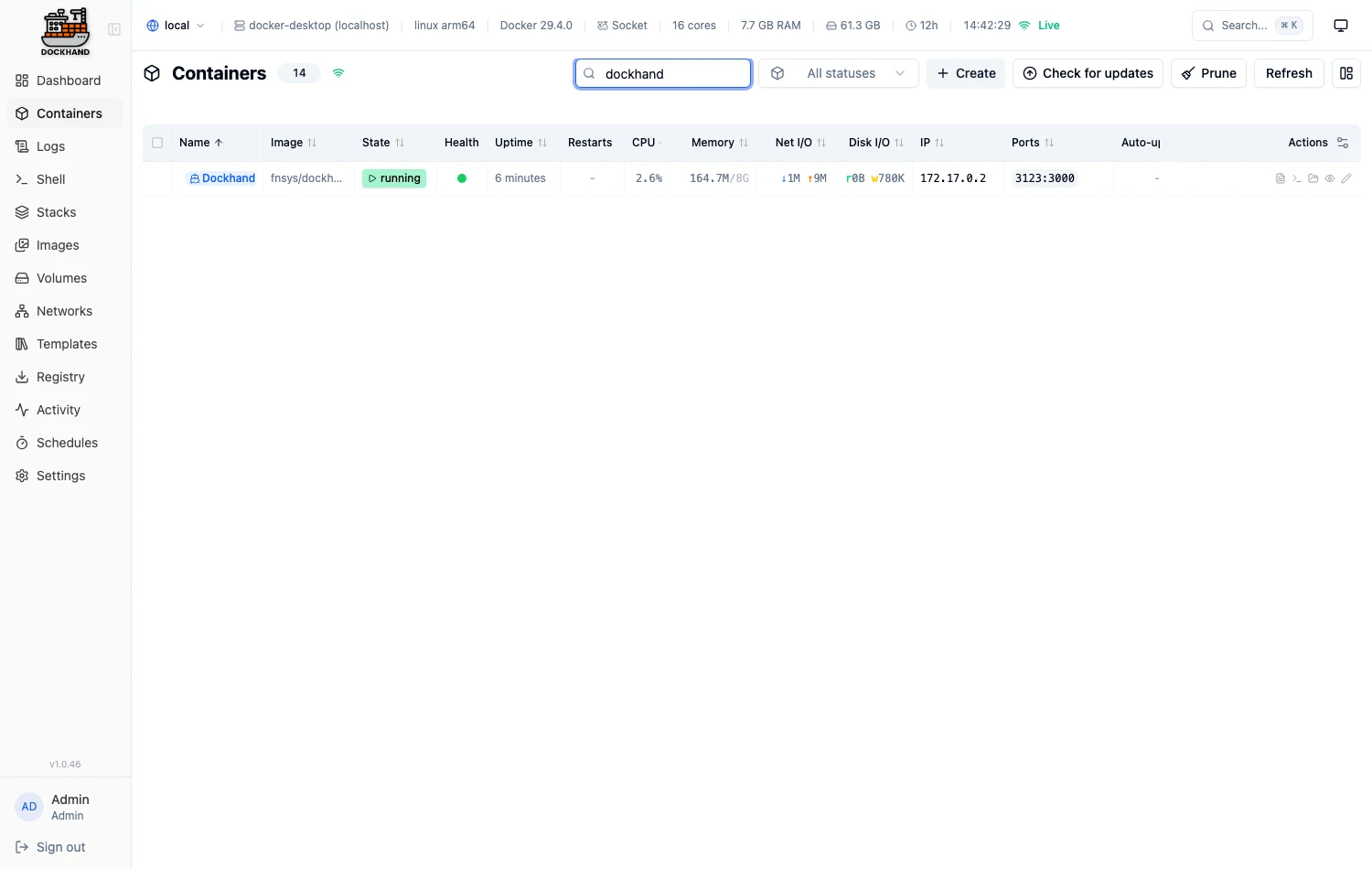Sort by Memory column
The image size is (1372, 869).
[x=720, y=143]
